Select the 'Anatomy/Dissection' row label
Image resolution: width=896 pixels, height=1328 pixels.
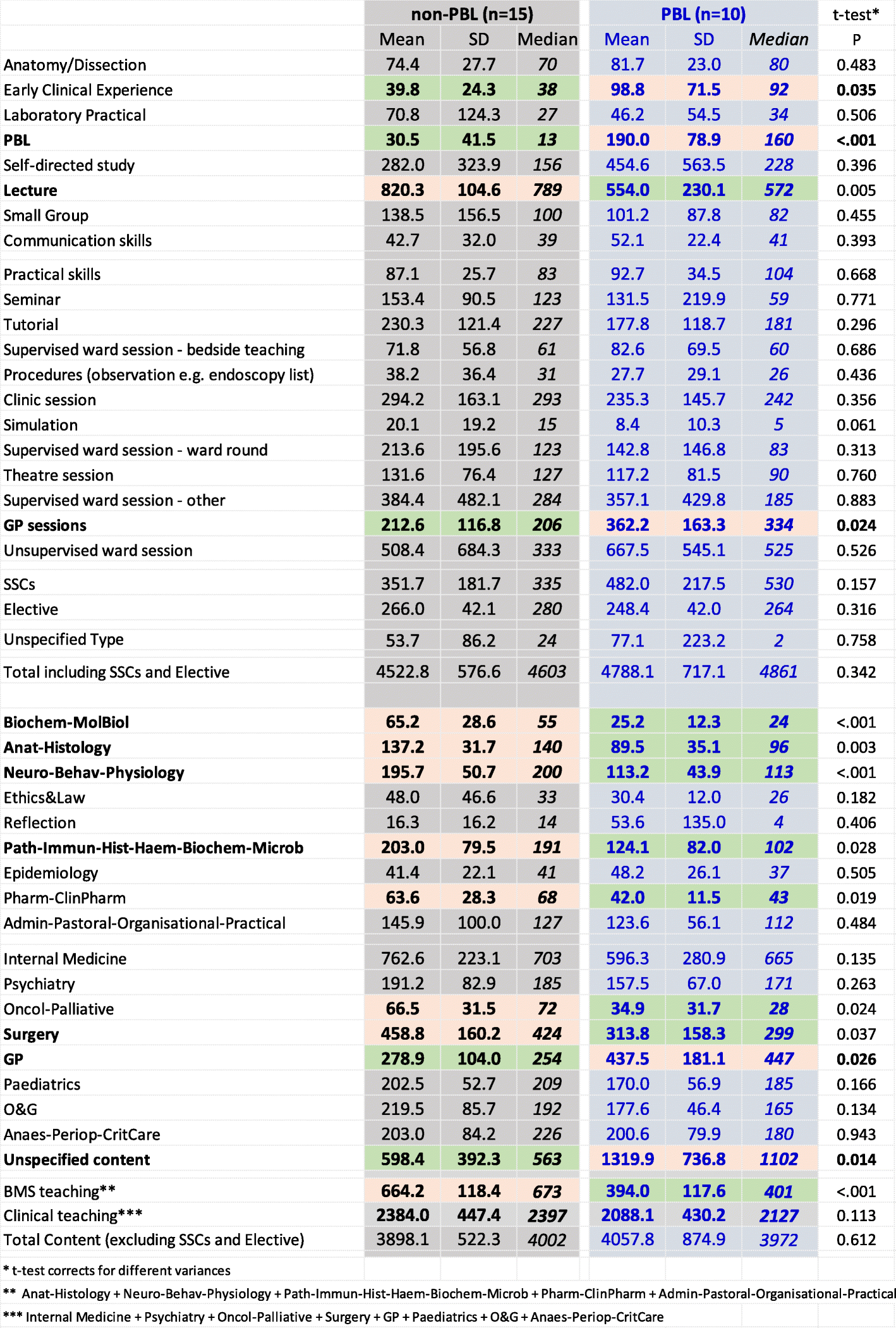pos(75,65)
